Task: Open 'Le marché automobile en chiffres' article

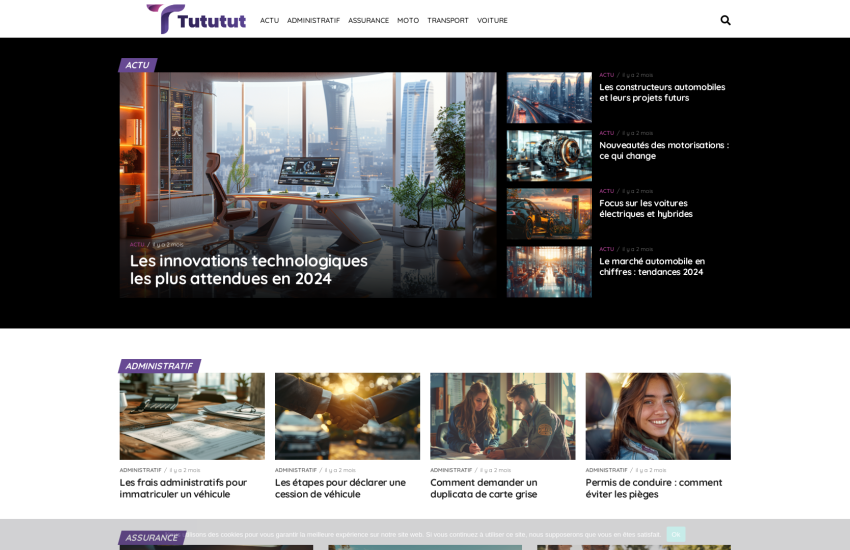Action: pos(652,266)
